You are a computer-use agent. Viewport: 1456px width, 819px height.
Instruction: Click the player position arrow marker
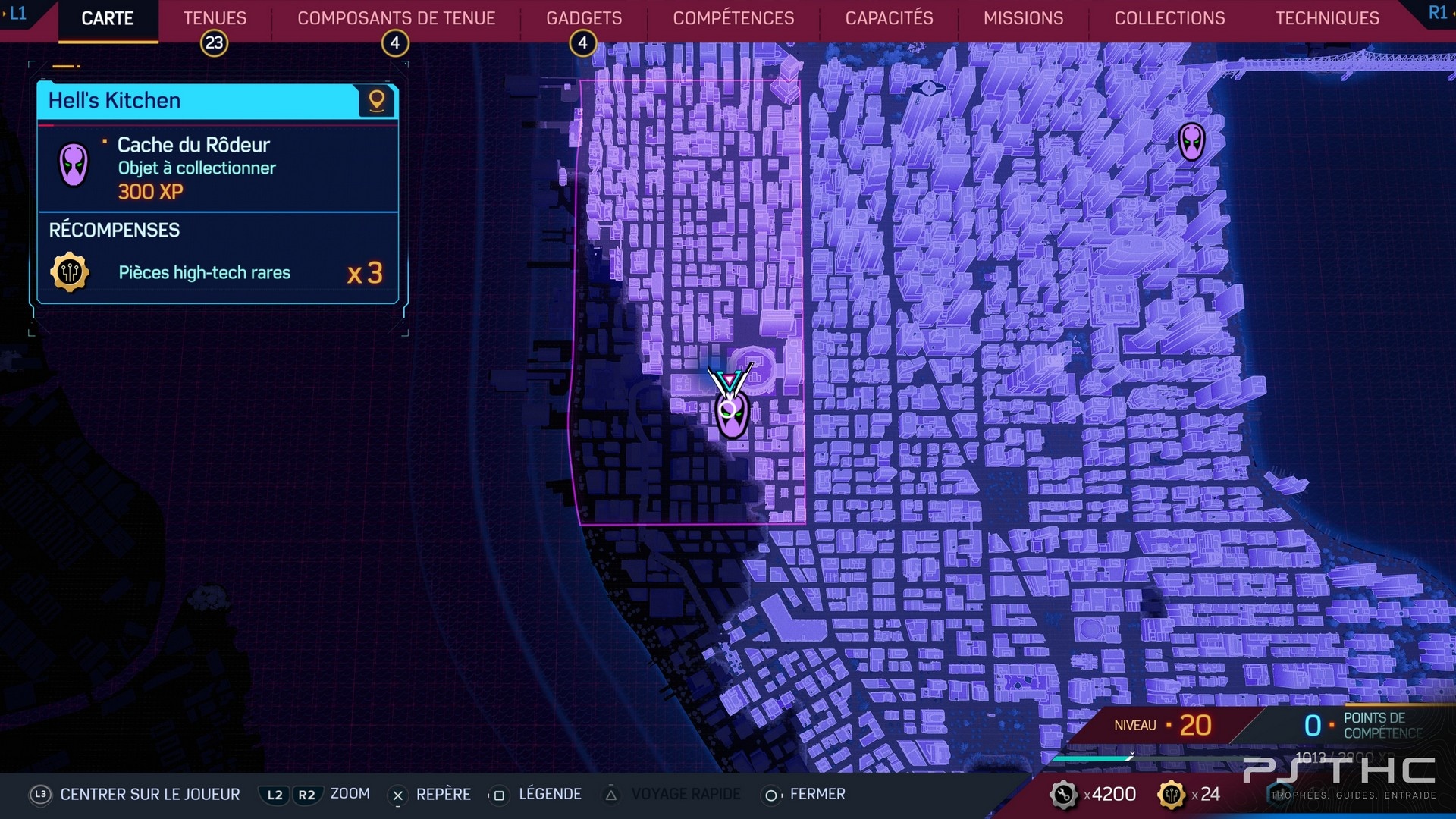[730, 381]
